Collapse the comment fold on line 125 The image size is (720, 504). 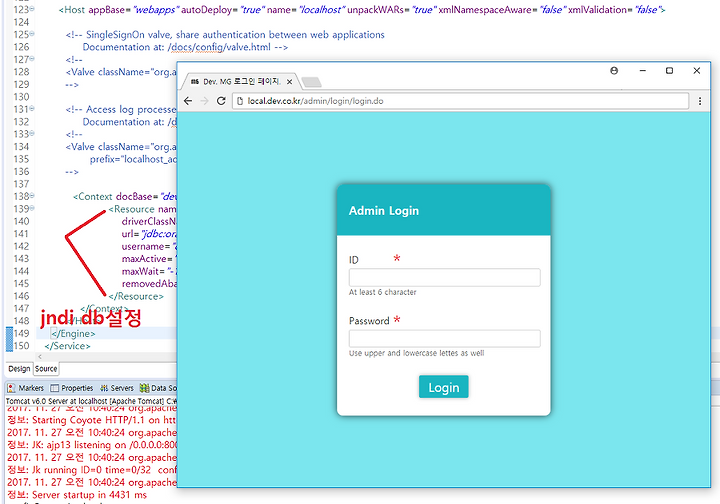(x=32, y=34)
